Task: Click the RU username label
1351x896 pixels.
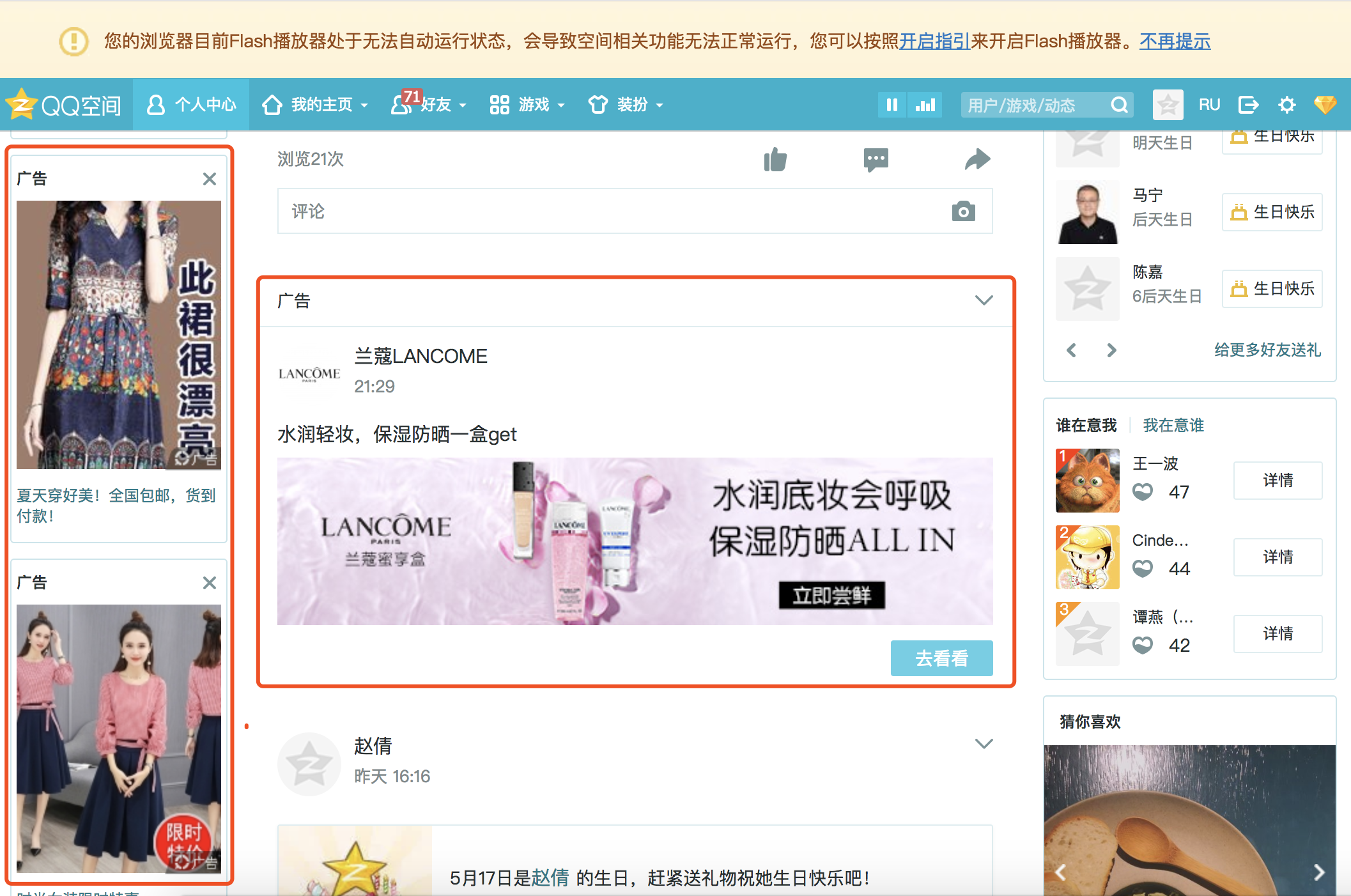Action: point(1209,104)
